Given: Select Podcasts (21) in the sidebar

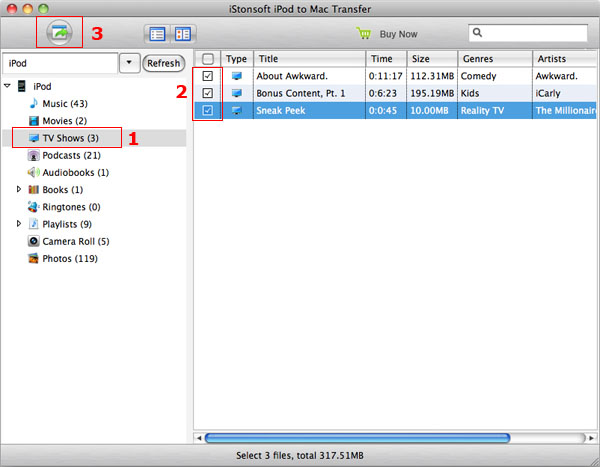Looking at the screenshot, I should coord(72,155).
